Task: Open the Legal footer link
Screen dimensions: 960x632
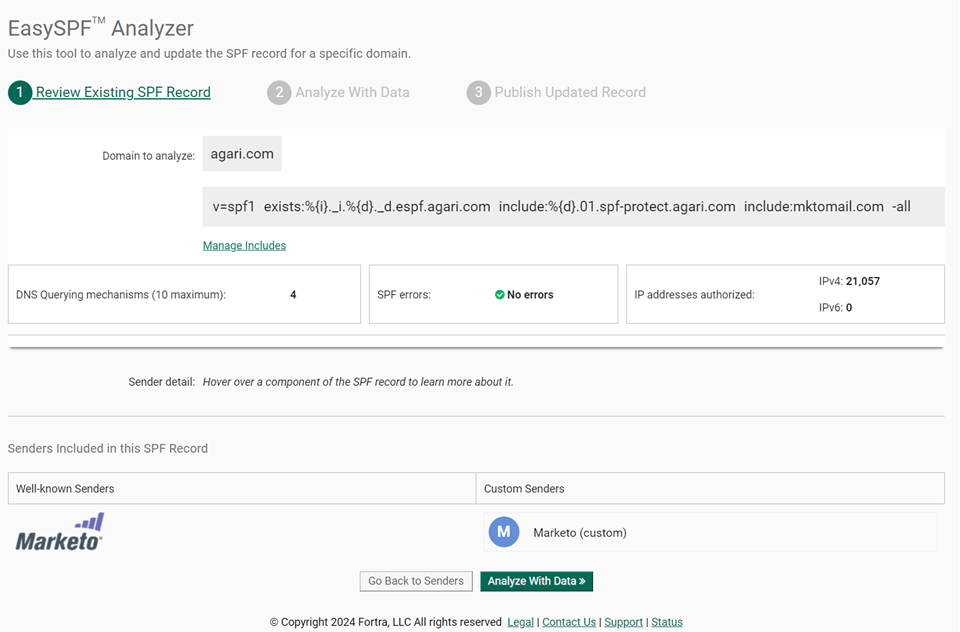Action: point(520,622)
